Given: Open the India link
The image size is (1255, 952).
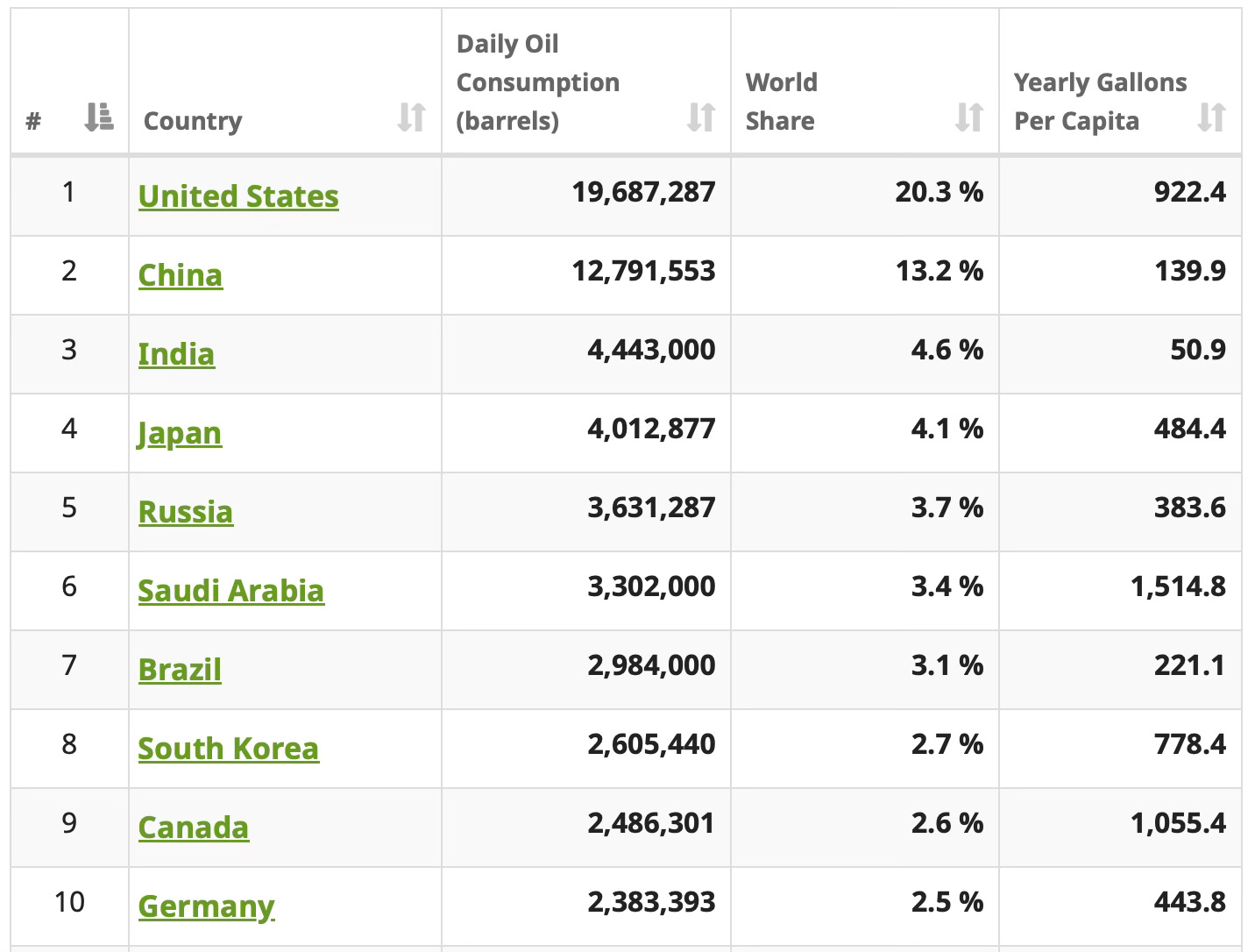Looking at the screenshot, I should pyautogui.click(x=176, y=354).
